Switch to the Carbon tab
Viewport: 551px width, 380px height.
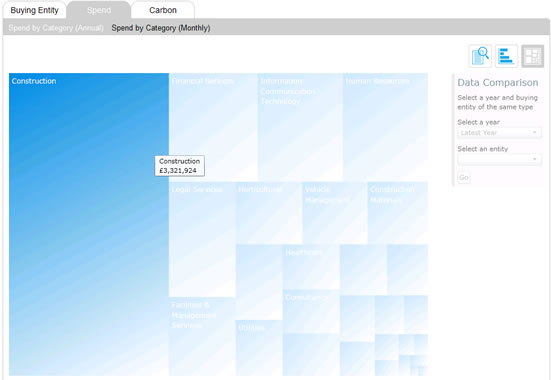[163, 10]
